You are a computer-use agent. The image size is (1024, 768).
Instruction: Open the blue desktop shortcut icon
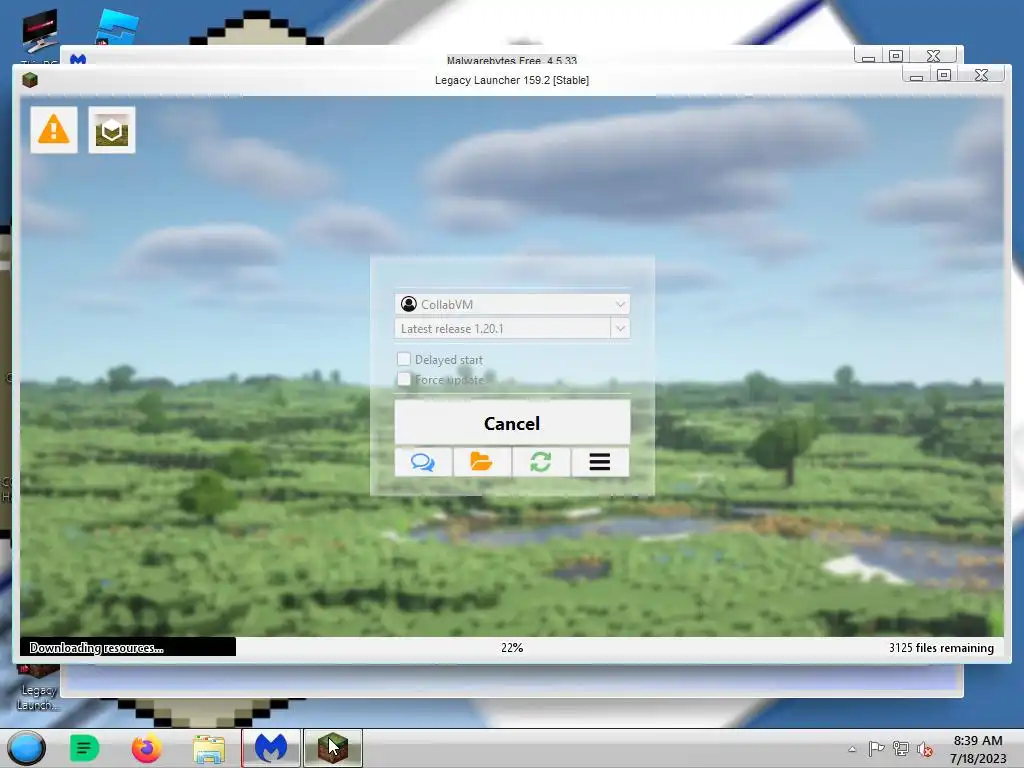click(x=116, y=26)
